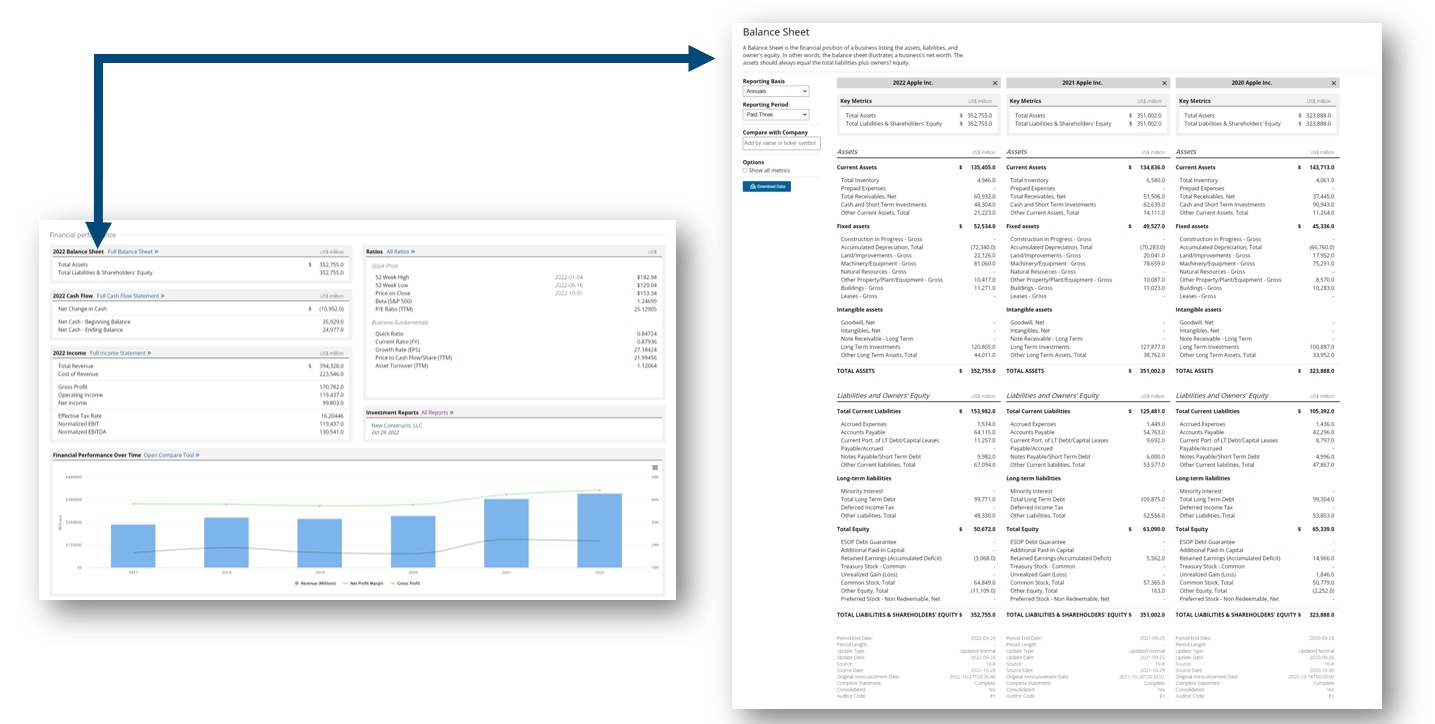This screenshot has width=1435, height=724.
Task: Open the All Reports link
Action: point(436,412)
